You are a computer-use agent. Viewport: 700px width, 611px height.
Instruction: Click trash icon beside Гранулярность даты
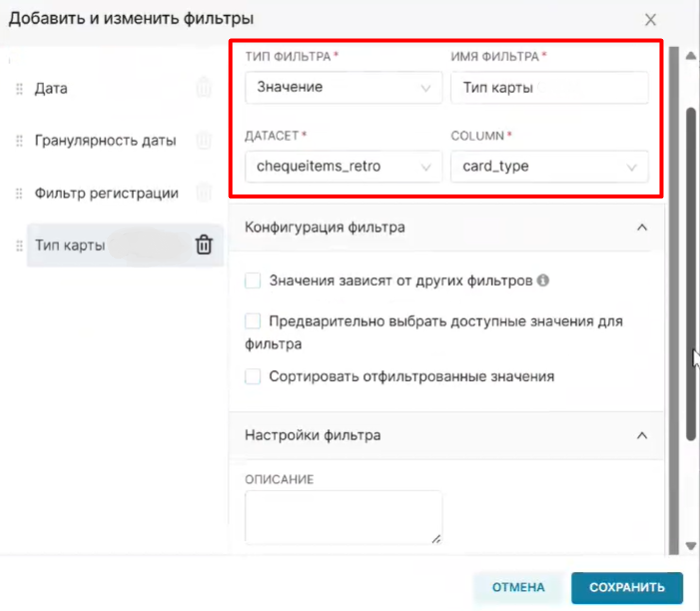point(203,141)
